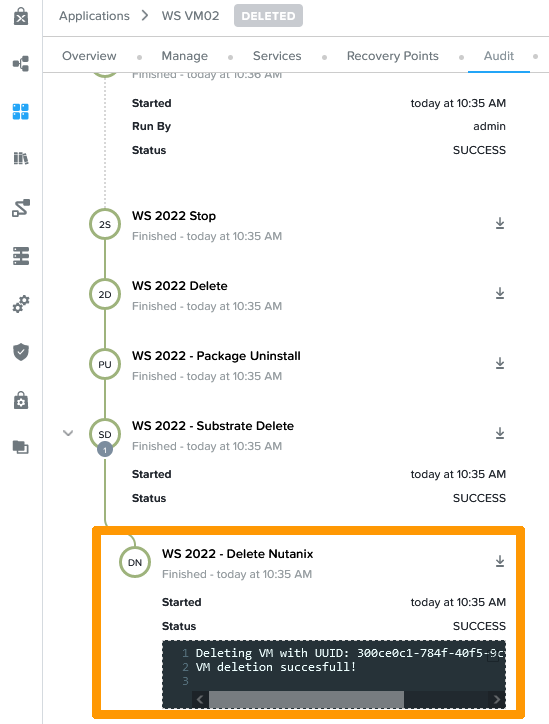The height and width of the screenshot is (724, 549).
Task: Download the WS 2022 Stop log
Action: coord(500,223)
